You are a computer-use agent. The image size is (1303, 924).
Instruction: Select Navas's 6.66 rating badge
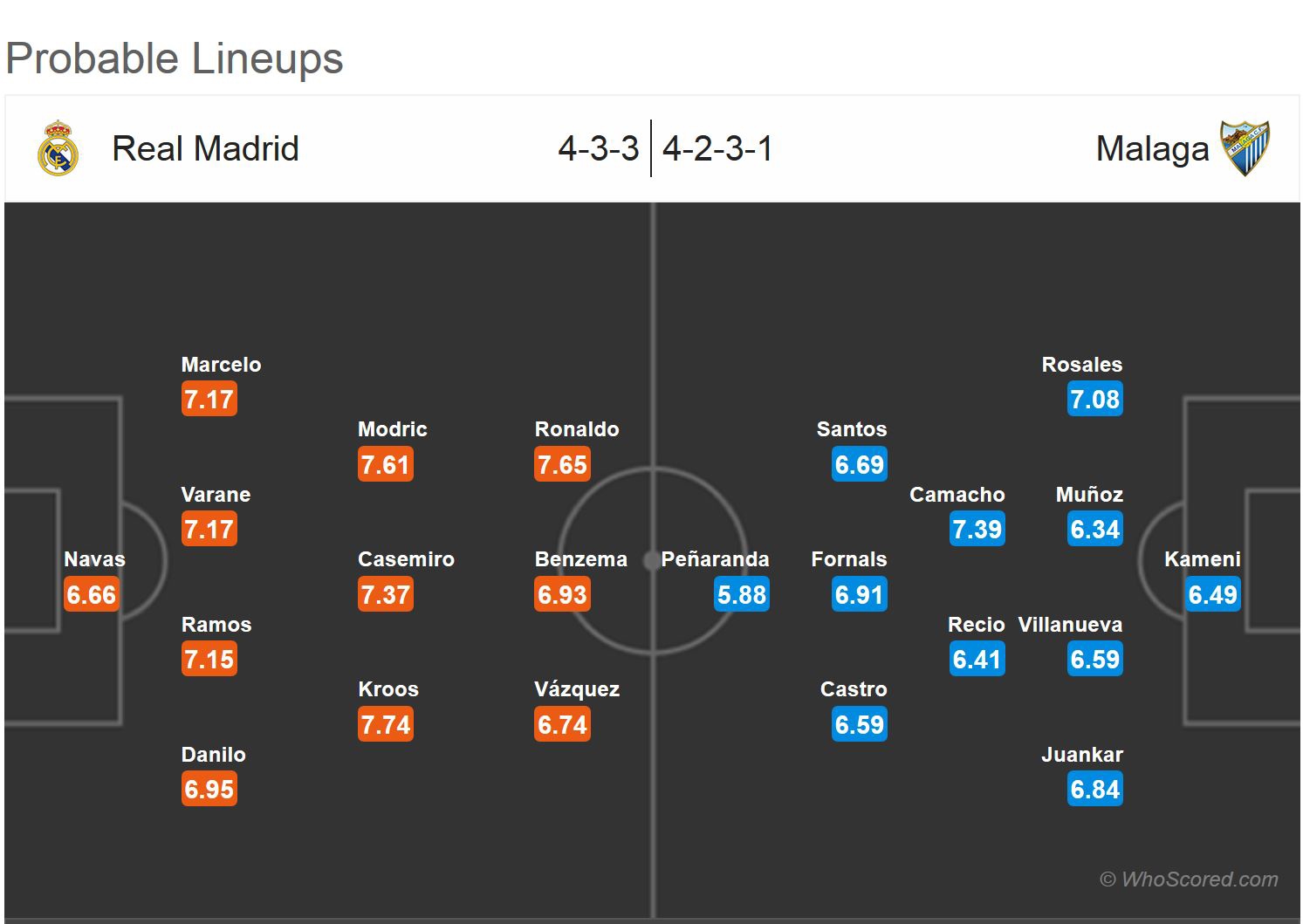(91, 595)
